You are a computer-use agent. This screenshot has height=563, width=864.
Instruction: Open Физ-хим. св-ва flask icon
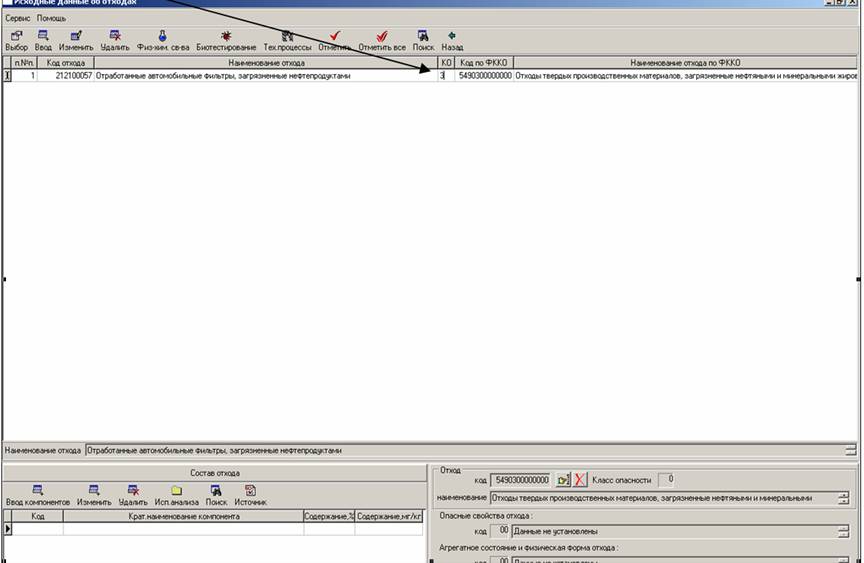click(162, 36)
